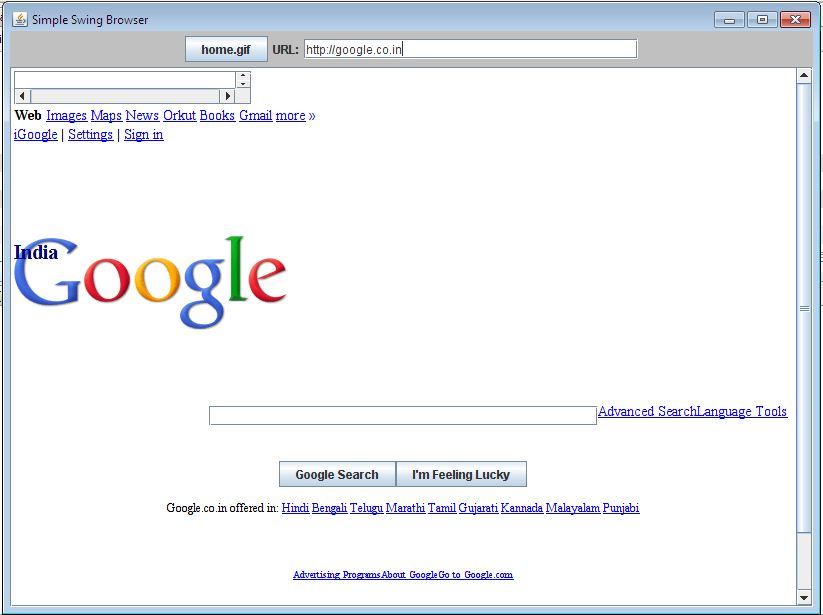Click the Google search query field
823x615 pixels.
[403, 415]
